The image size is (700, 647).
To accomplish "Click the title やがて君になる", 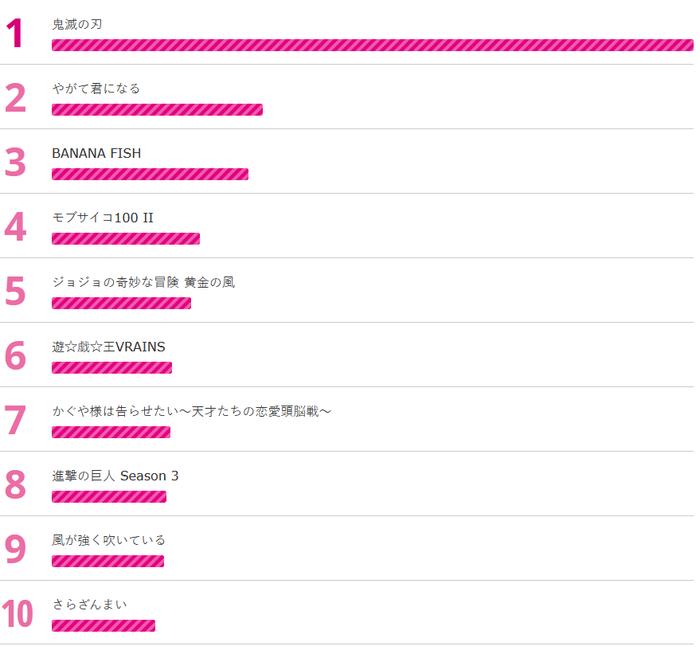I will click(x=96, y=88).
